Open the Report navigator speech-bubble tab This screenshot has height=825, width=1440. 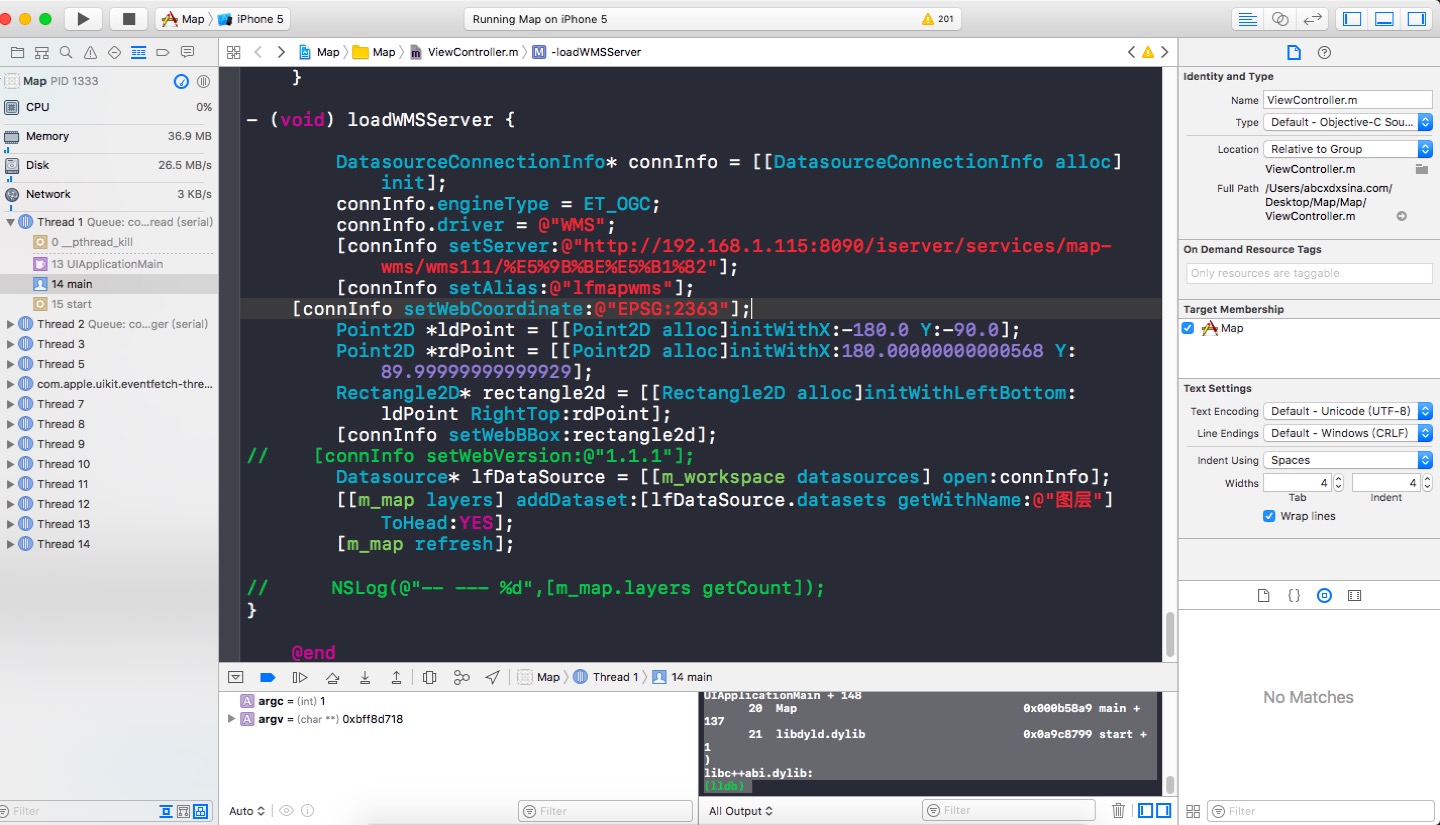point(187,52)
